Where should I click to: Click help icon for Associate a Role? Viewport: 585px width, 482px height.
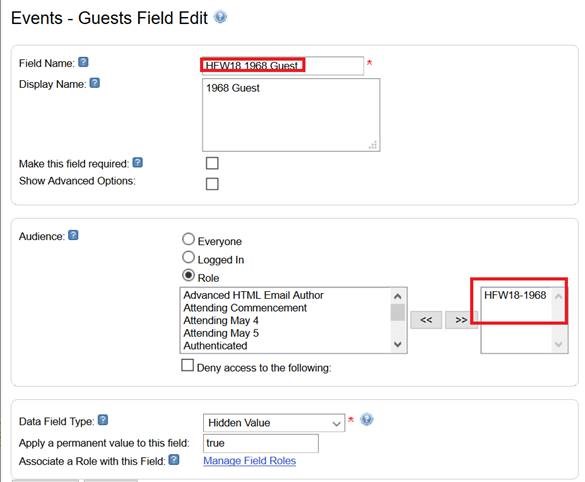(x=174, y=460)
